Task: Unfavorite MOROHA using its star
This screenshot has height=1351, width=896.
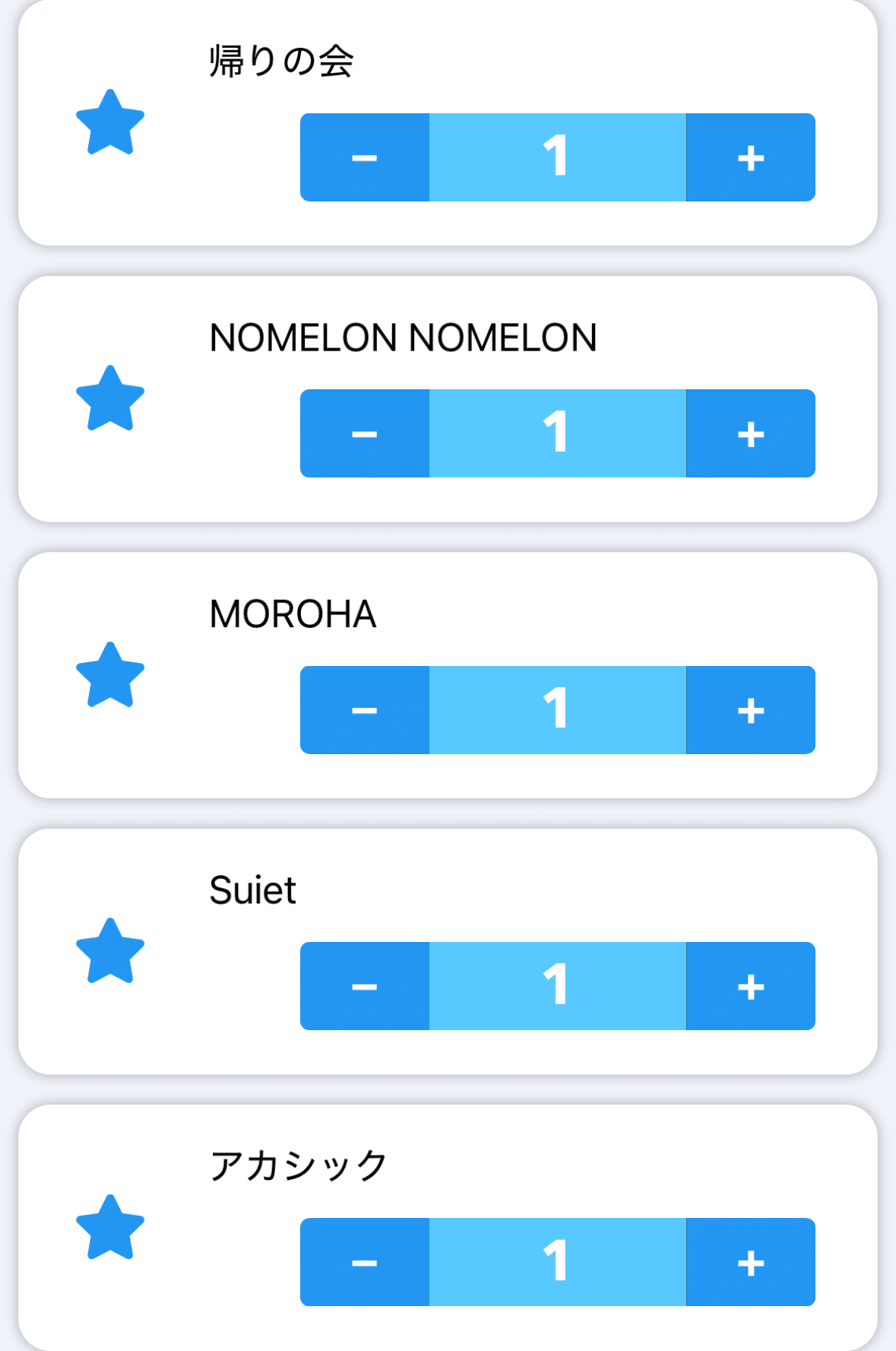Action: point(110,675)
